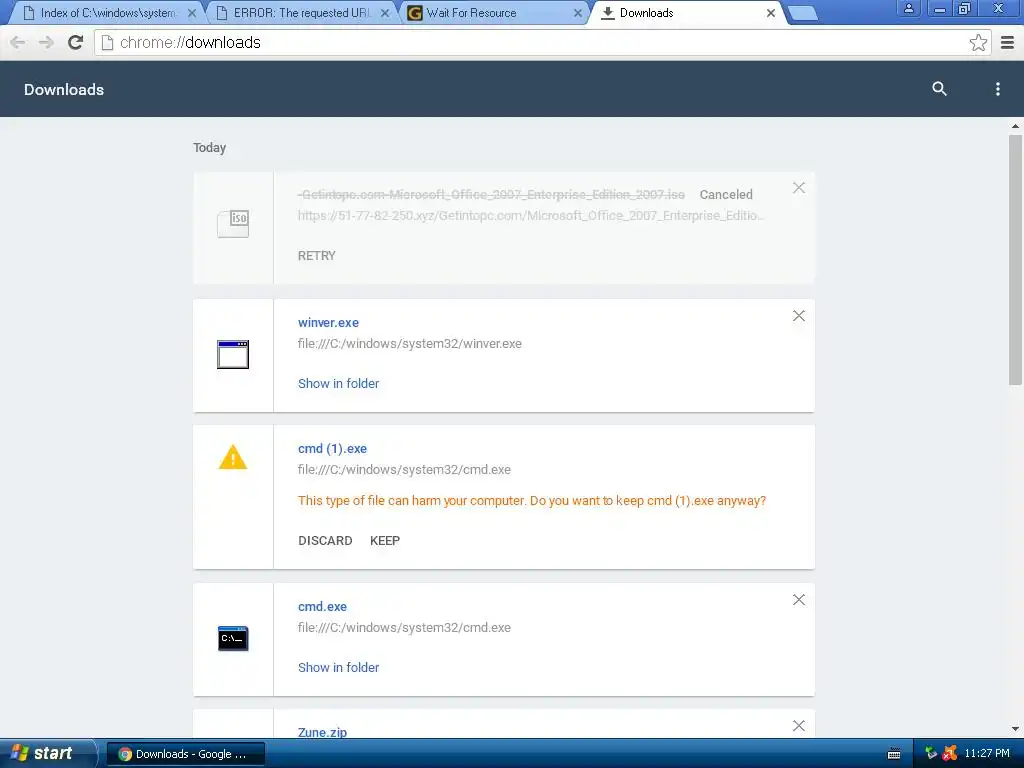
Task: Click the taskbar on-screen keyboard icon
Action: pos(894,754)
